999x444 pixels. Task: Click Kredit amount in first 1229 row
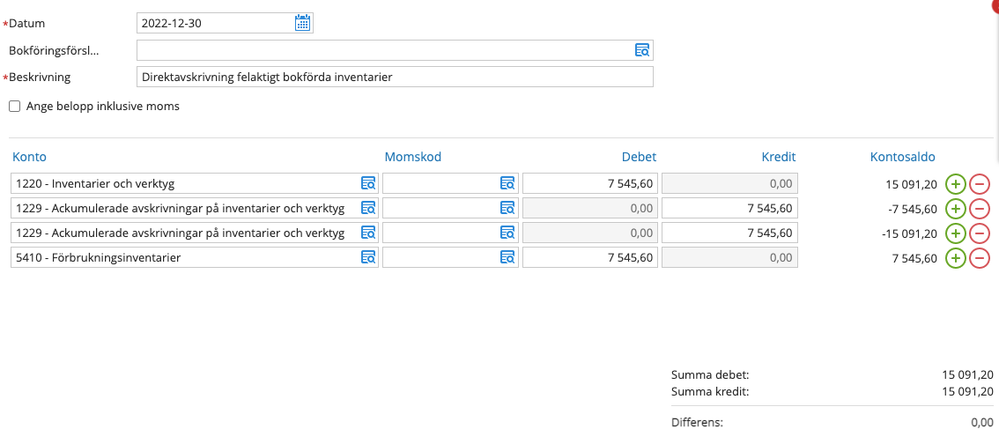(729, 208)
